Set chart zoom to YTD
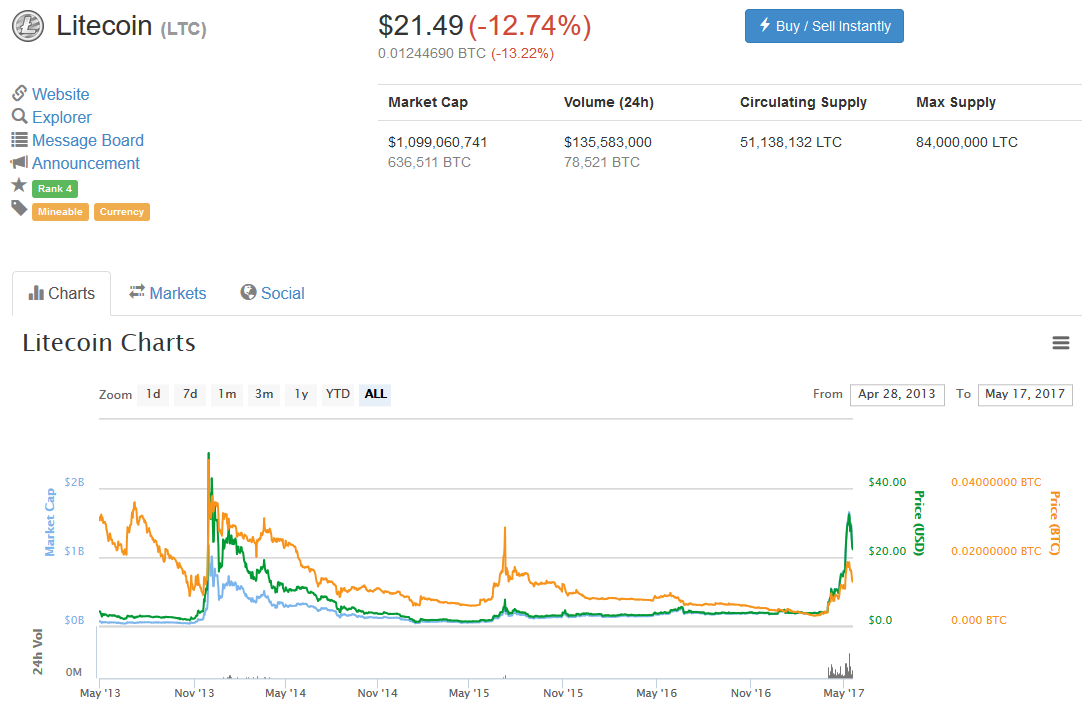Screen dimensions: 1083x723 338,394
